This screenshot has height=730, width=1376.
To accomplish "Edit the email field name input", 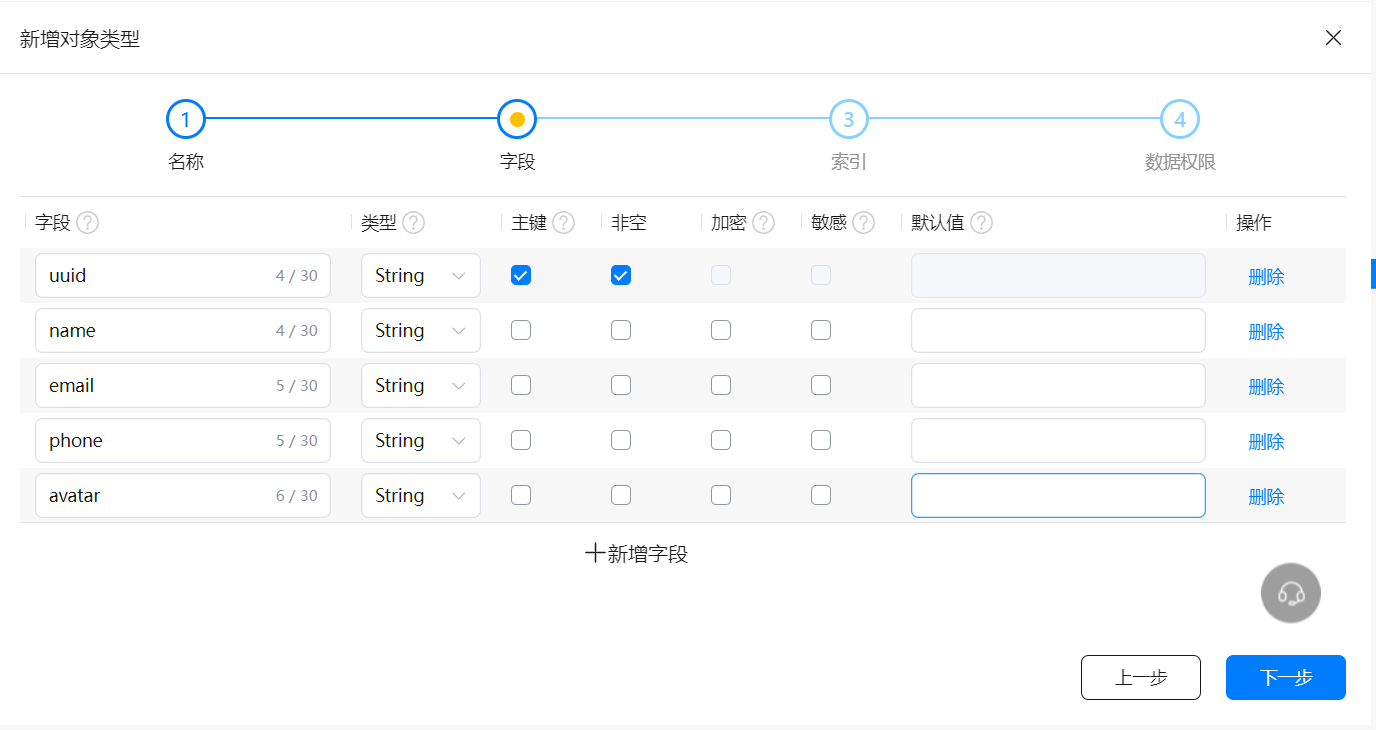I will [183, 385].
